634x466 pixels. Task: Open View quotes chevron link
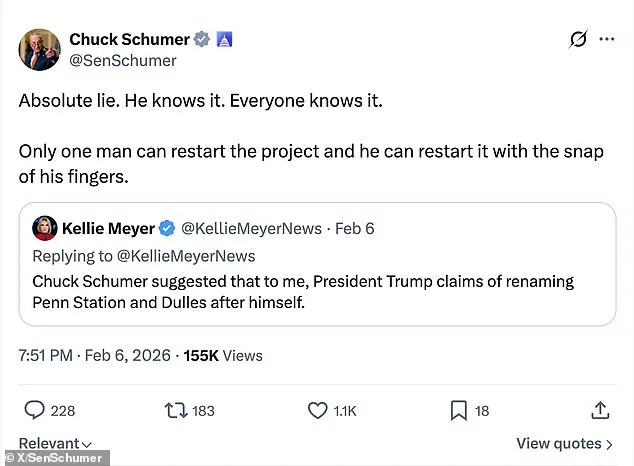coord(564,443)
